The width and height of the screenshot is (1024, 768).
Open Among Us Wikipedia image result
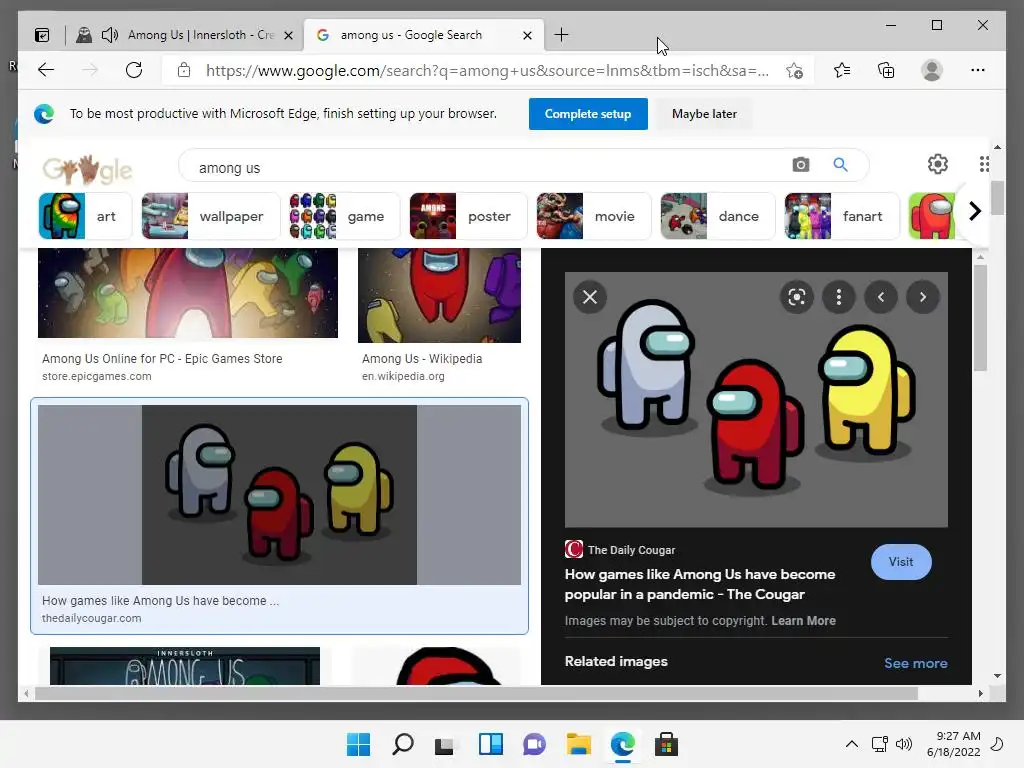click(439, 295)
